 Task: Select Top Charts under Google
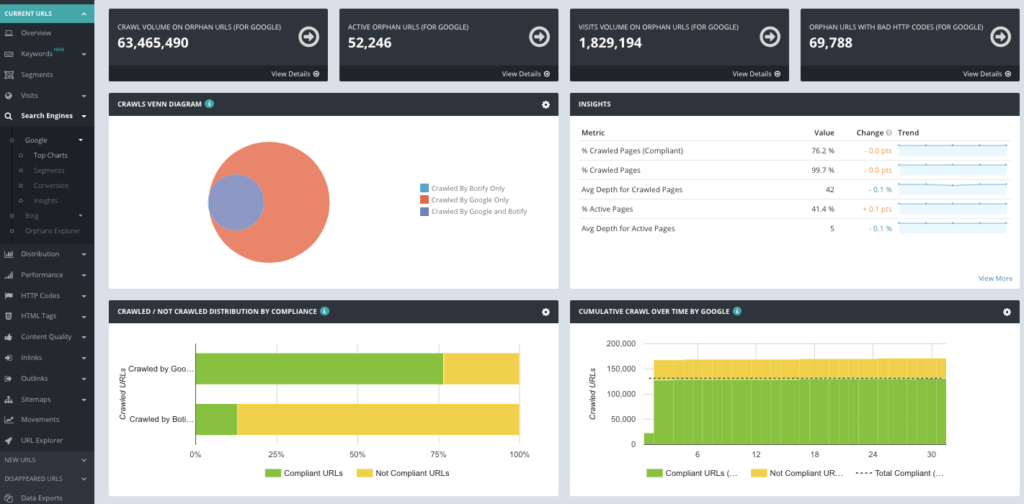(50, 155)
